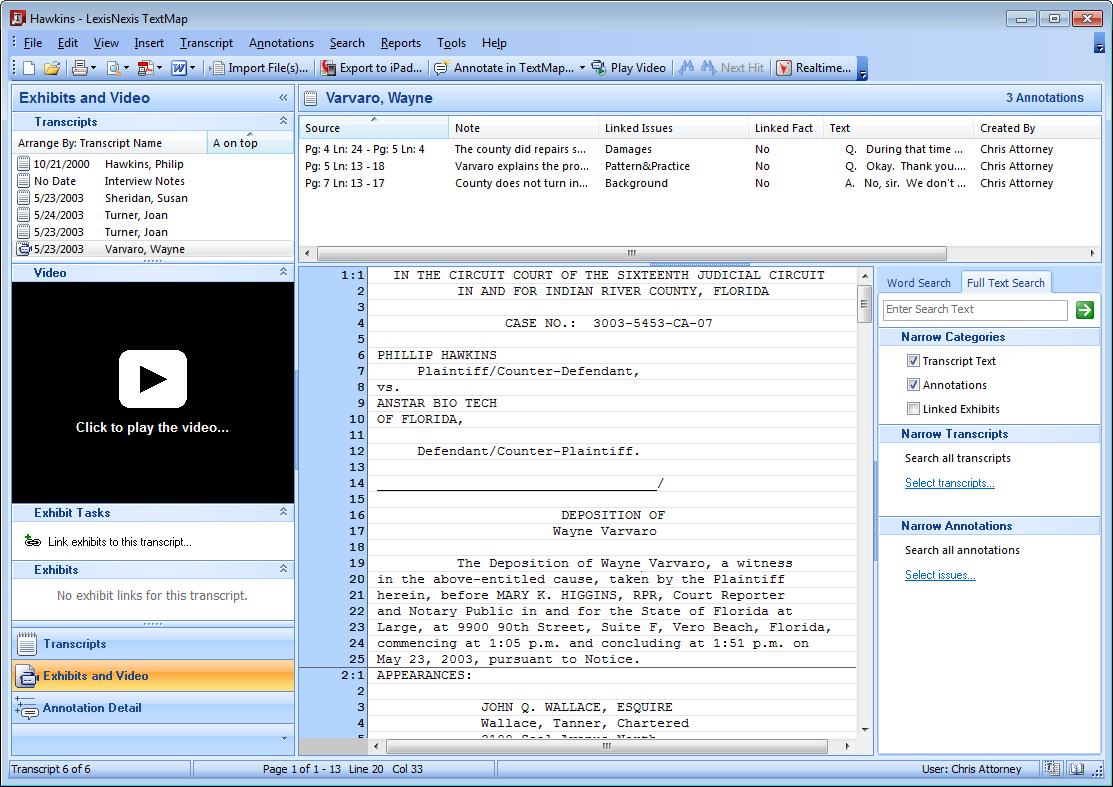Open the Transcript menu
Viewport: 1113px width, 787px height.
coord(206,43)
